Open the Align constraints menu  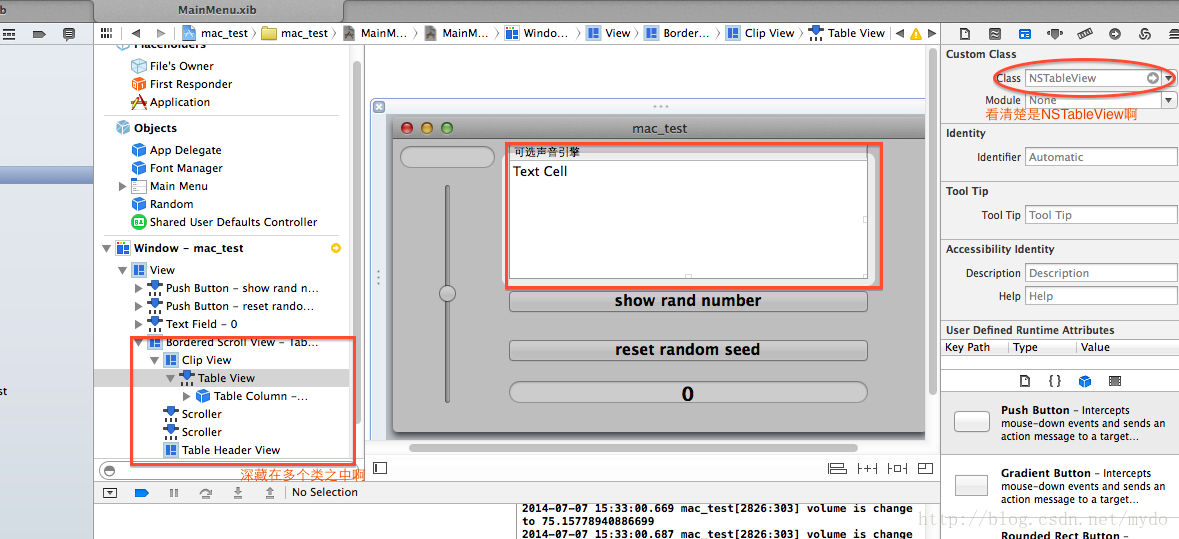coord(837,468)
